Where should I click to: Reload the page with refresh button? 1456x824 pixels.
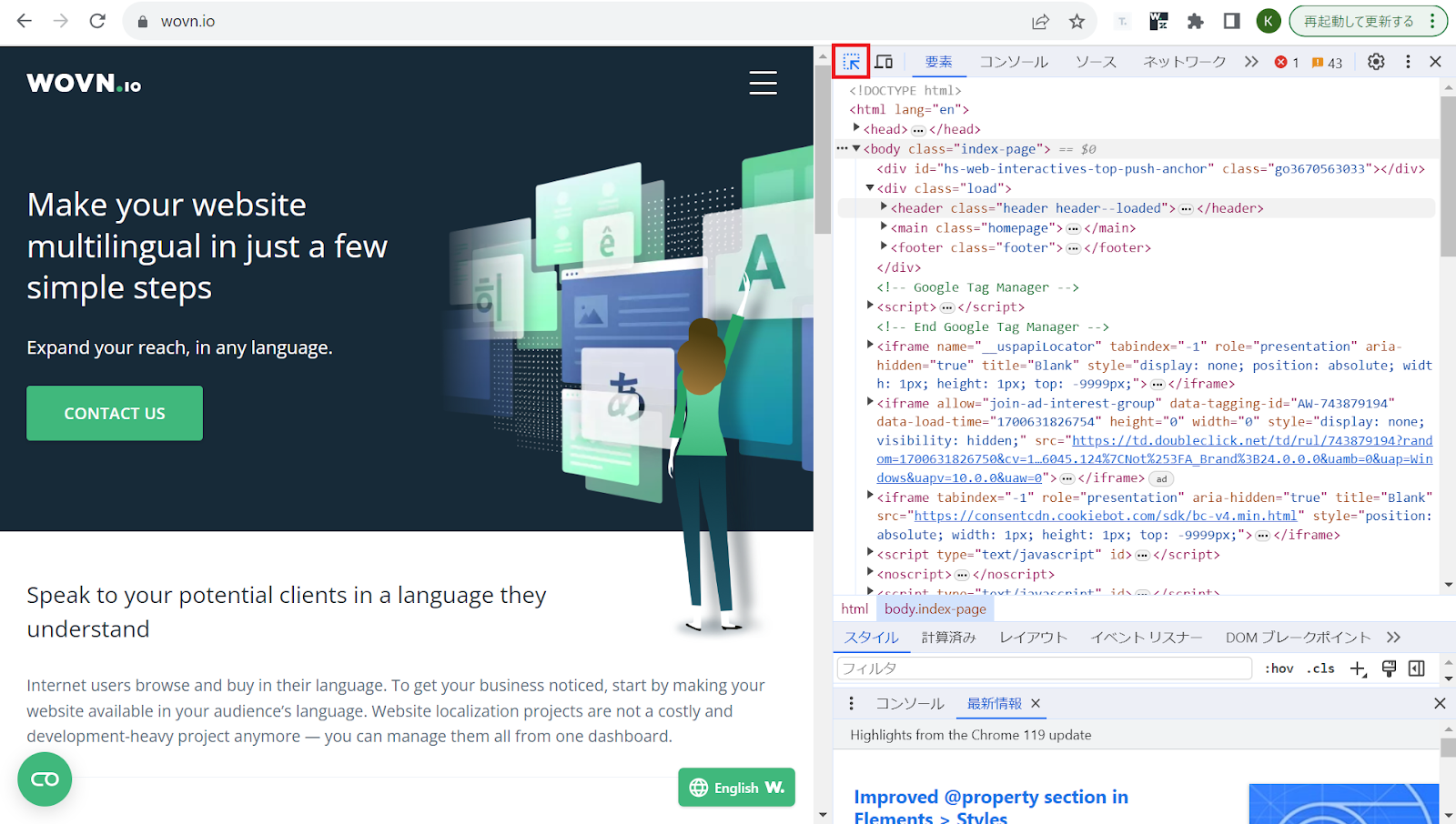tap(97, 21)
